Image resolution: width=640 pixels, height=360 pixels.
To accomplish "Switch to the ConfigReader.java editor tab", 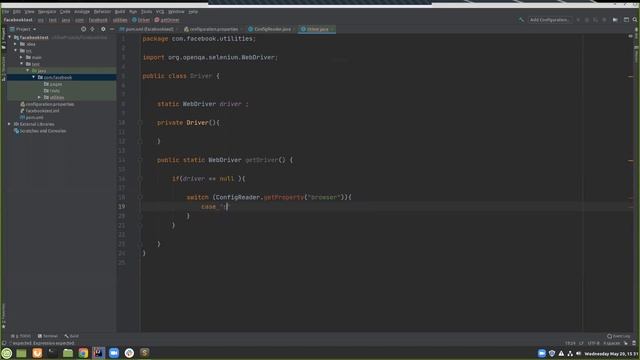I will click(271, 29).
